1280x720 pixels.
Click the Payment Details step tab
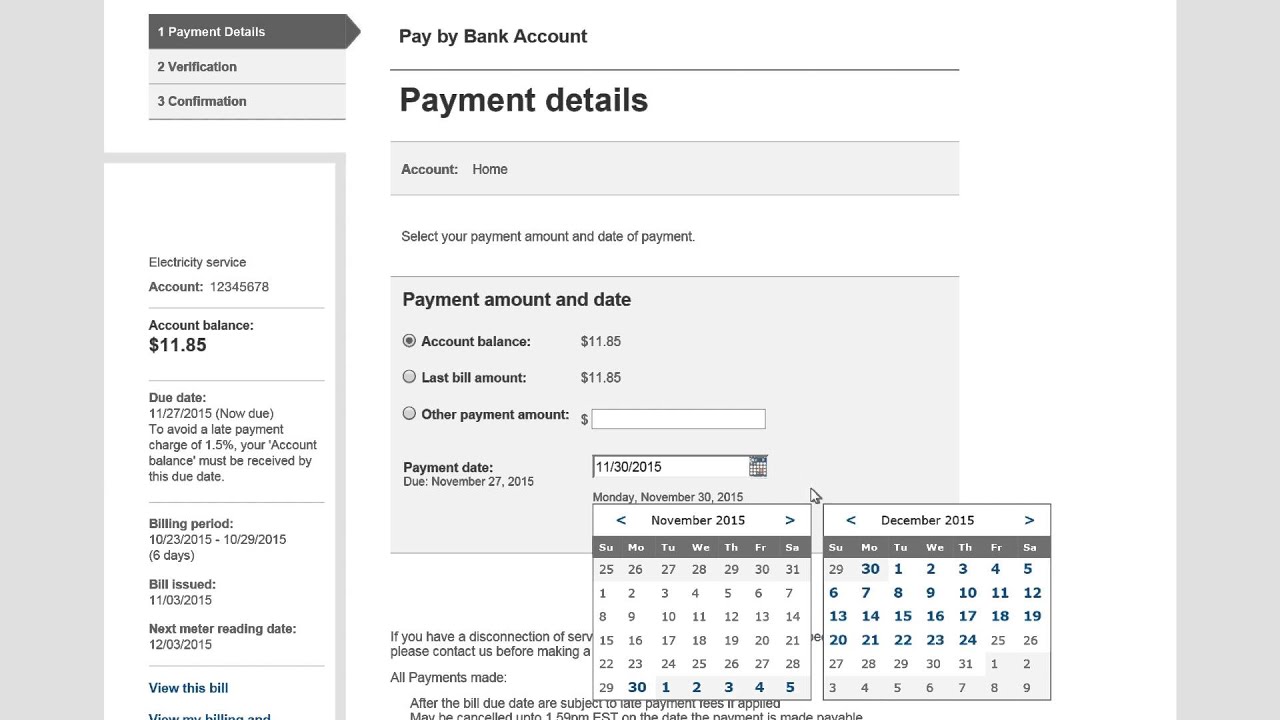pyautogui.click(x=247, y=32)
